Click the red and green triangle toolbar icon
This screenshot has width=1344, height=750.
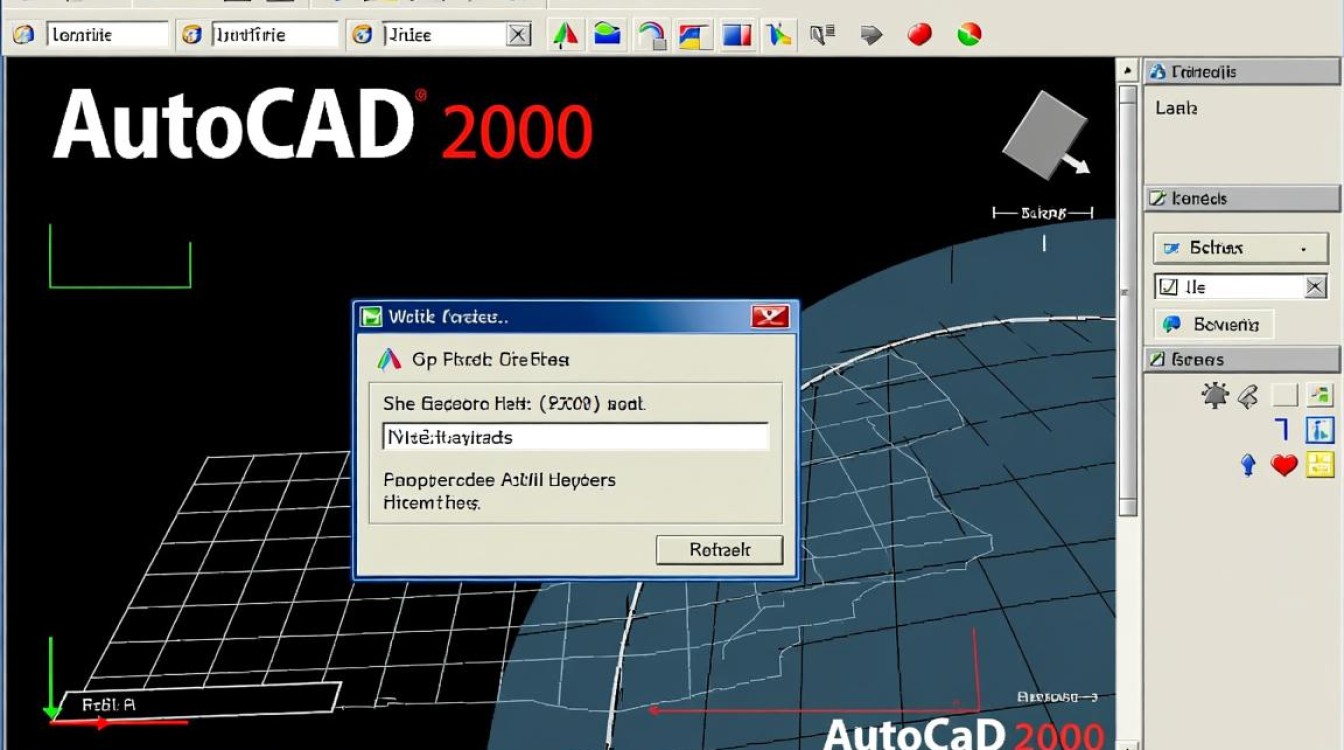coord(566,35)
